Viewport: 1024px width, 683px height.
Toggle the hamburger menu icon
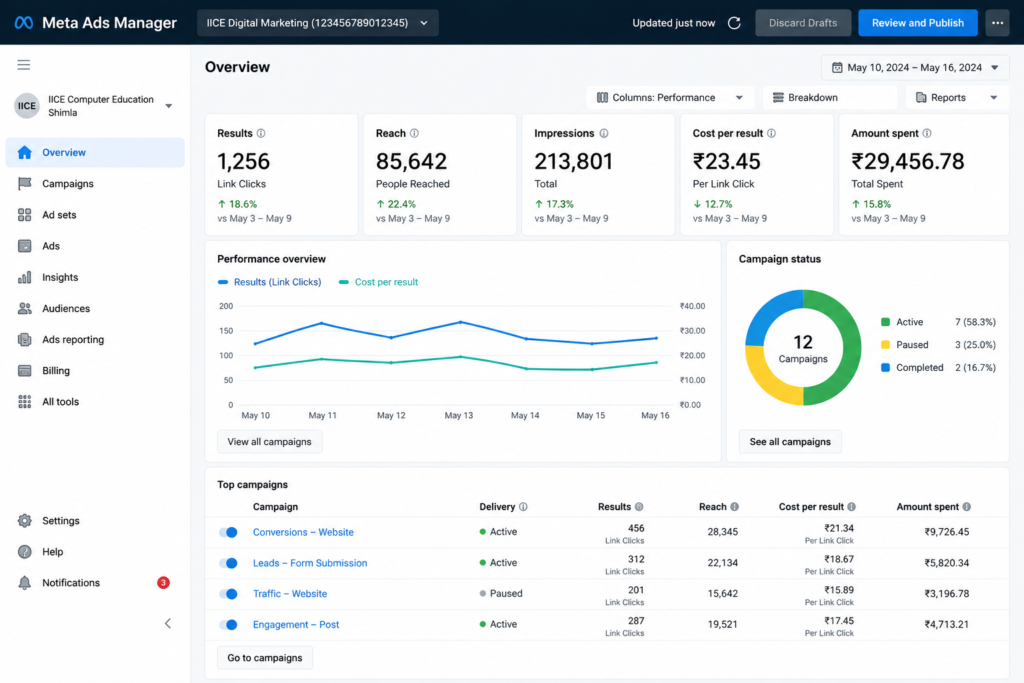[x=24, y=65]
